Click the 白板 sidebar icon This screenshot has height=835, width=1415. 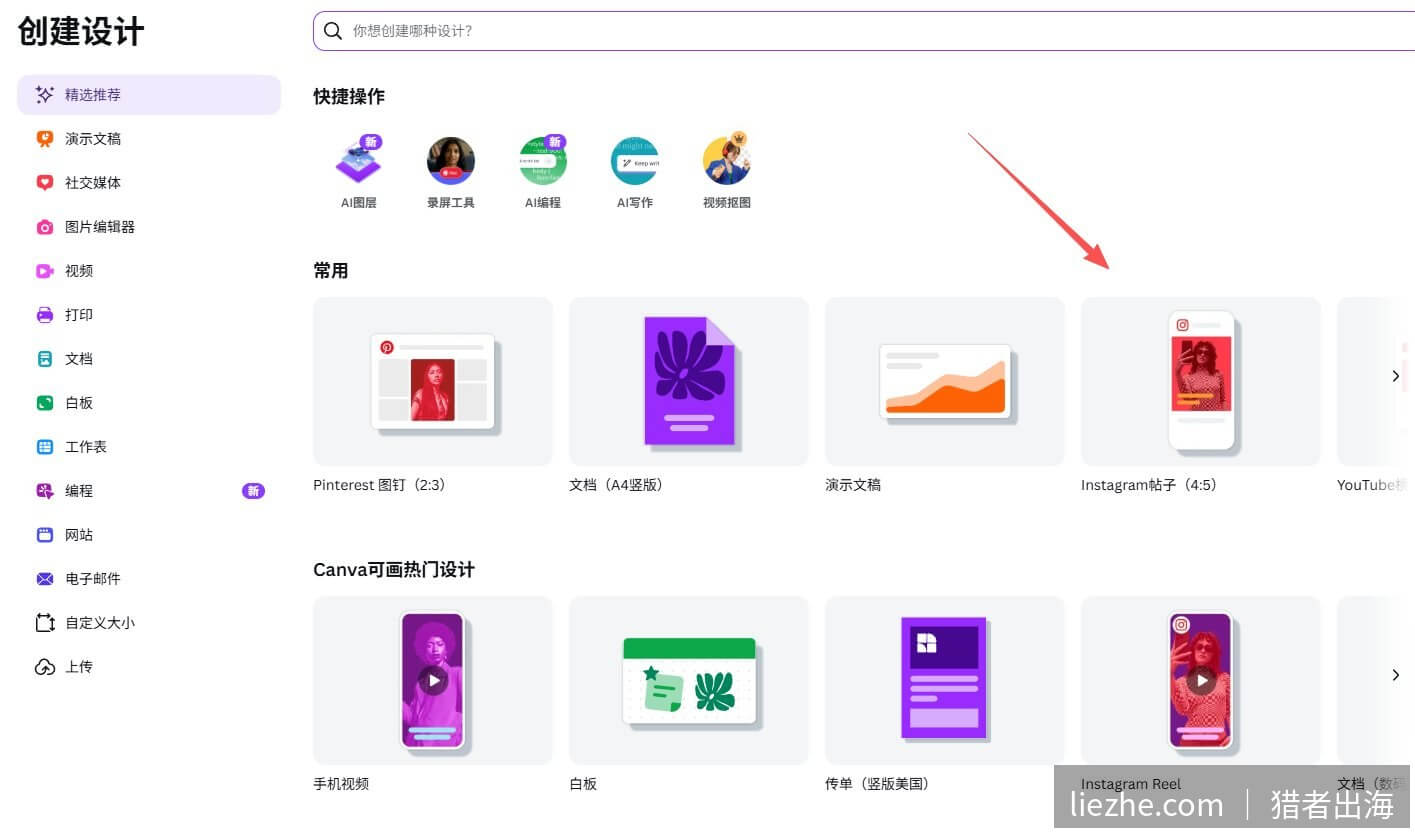[44, 403]
